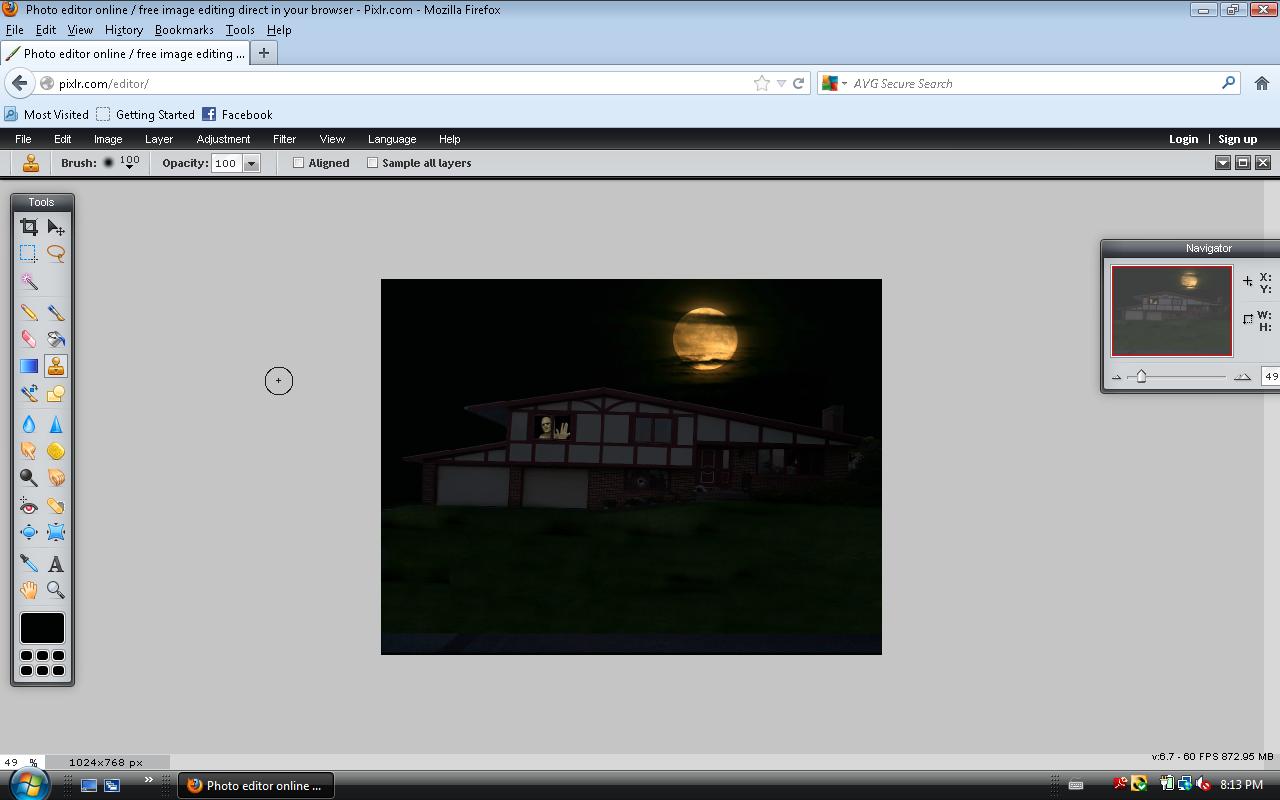Image resolution: width=1280 pixels, height=800 pixels.
Task: Open the Facebook bookmark
Action: 237,115
